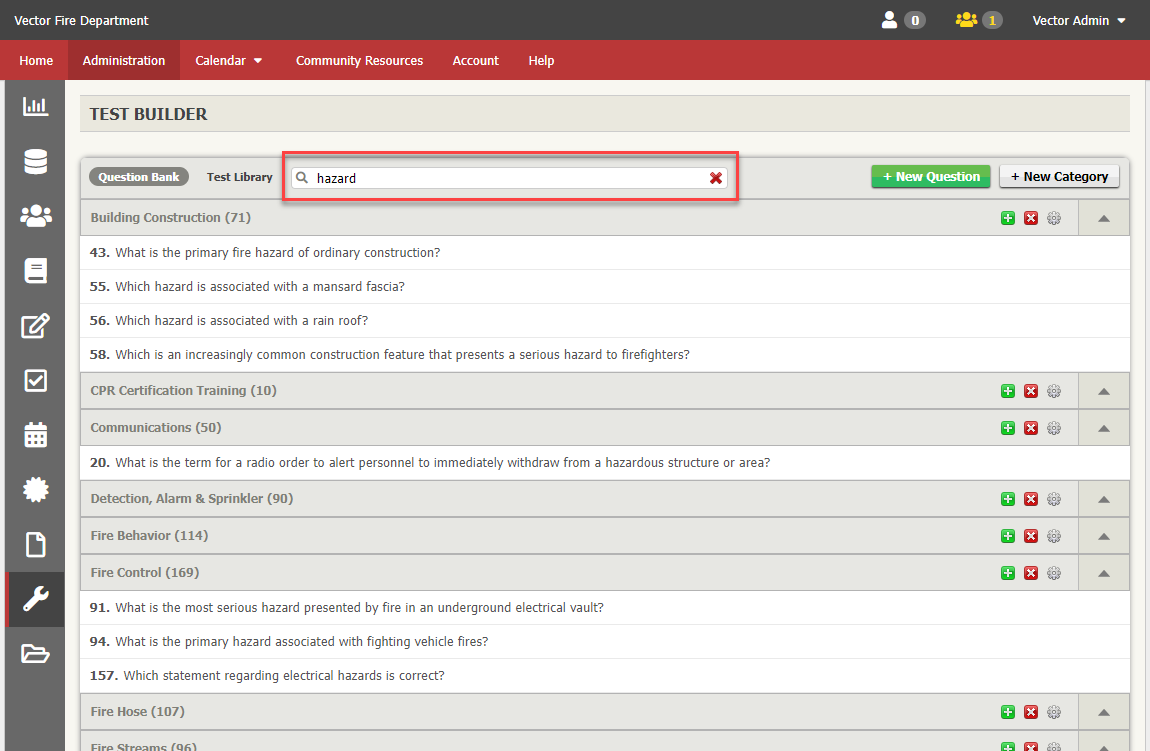This screenshot has height=751, width=1150.
Task: Click the calendar icon in the sidebar
Action: [x=35, y=435]
